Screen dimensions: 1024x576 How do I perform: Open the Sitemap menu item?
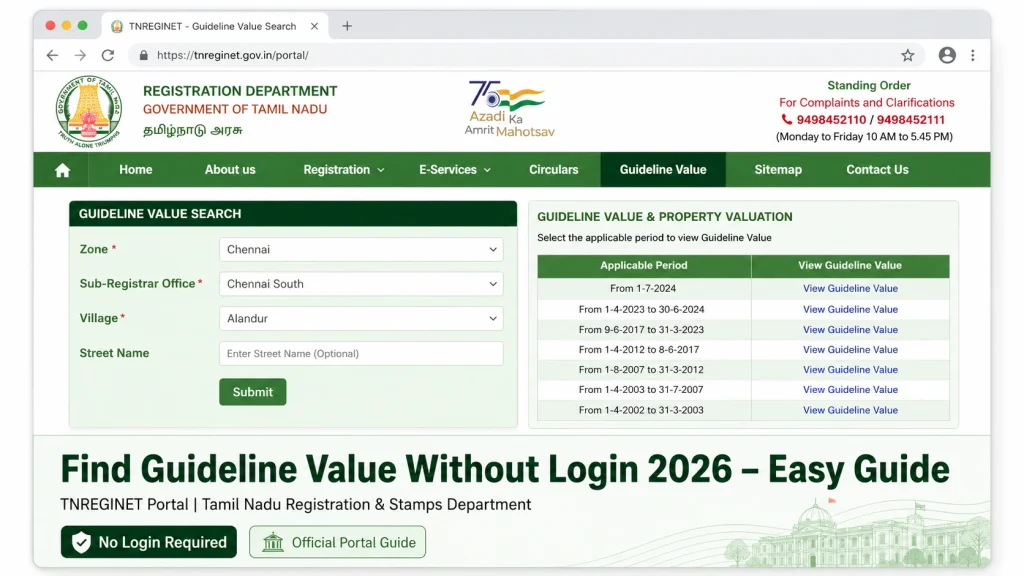(x=778, y=170)
